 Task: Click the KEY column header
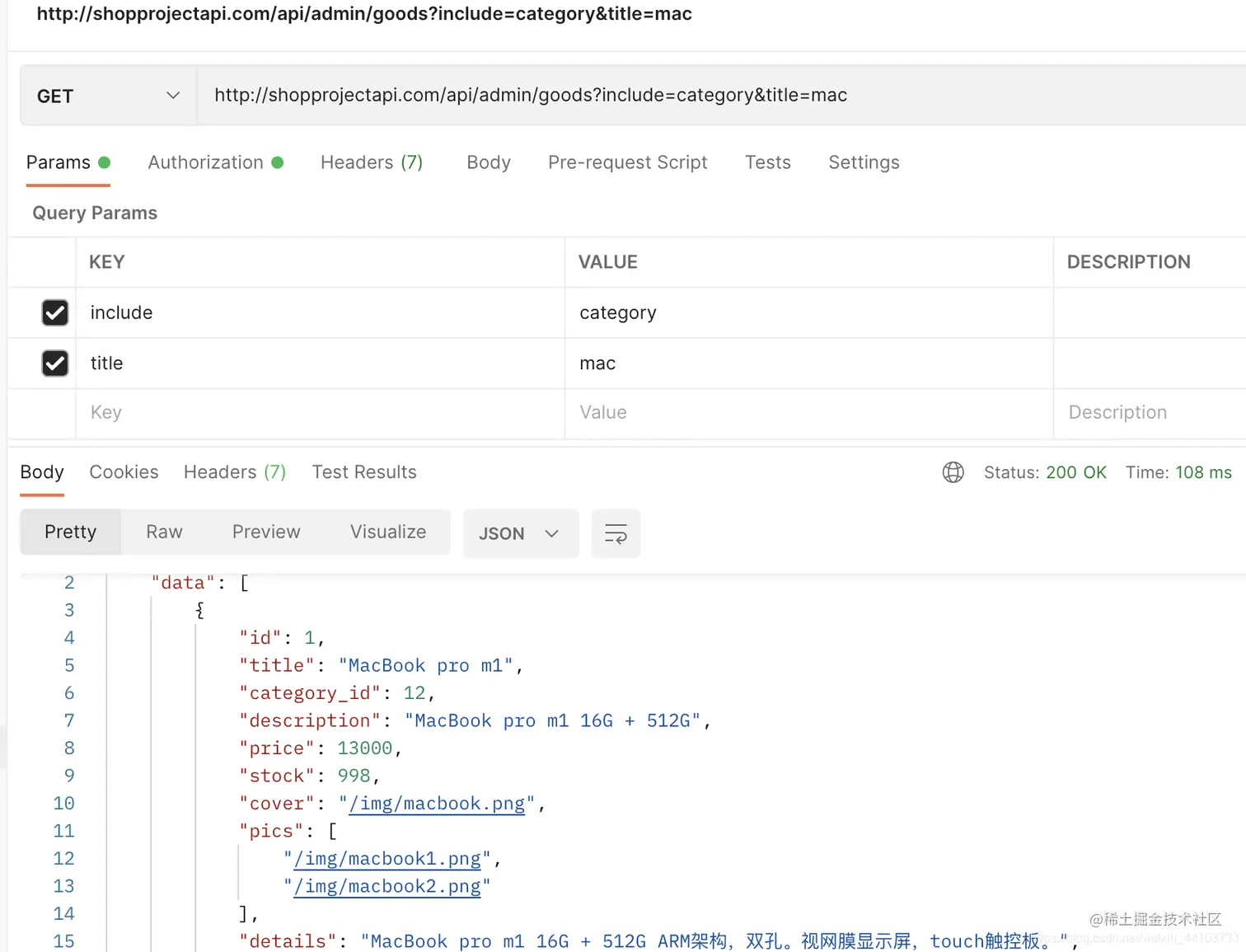(107, 262)
